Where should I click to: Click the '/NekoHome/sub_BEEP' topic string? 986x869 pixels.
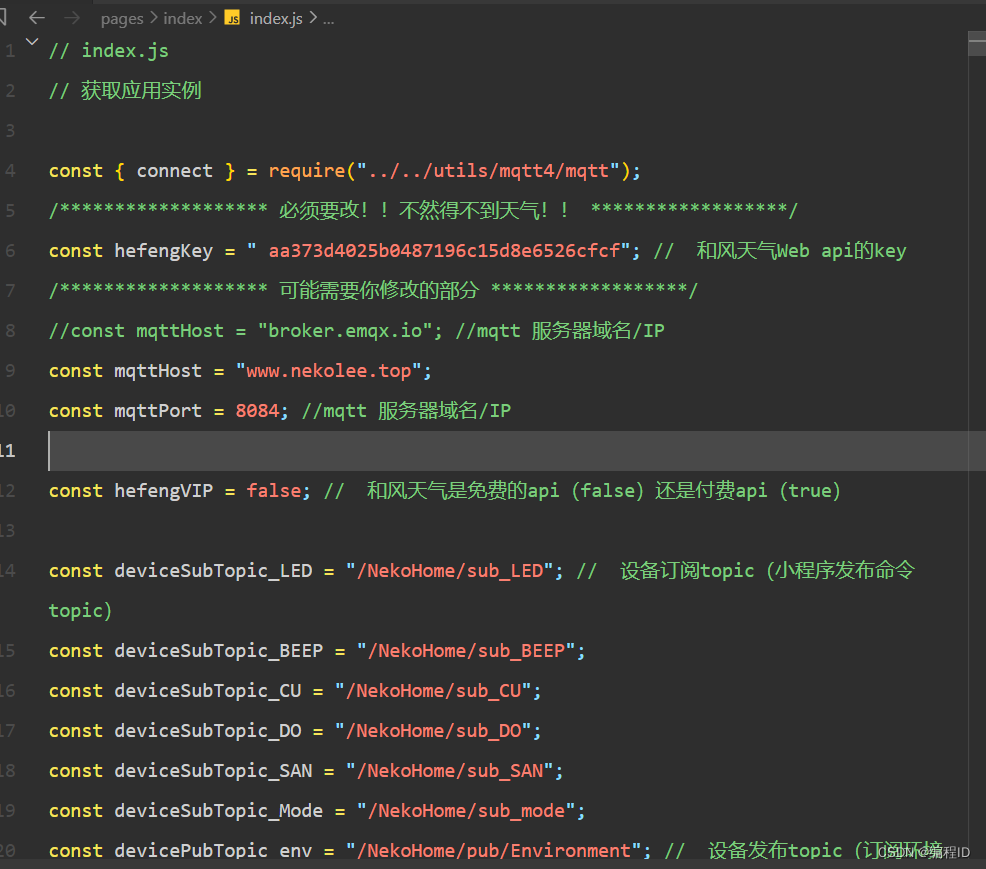pyautogui.click(x=466, y=651)
